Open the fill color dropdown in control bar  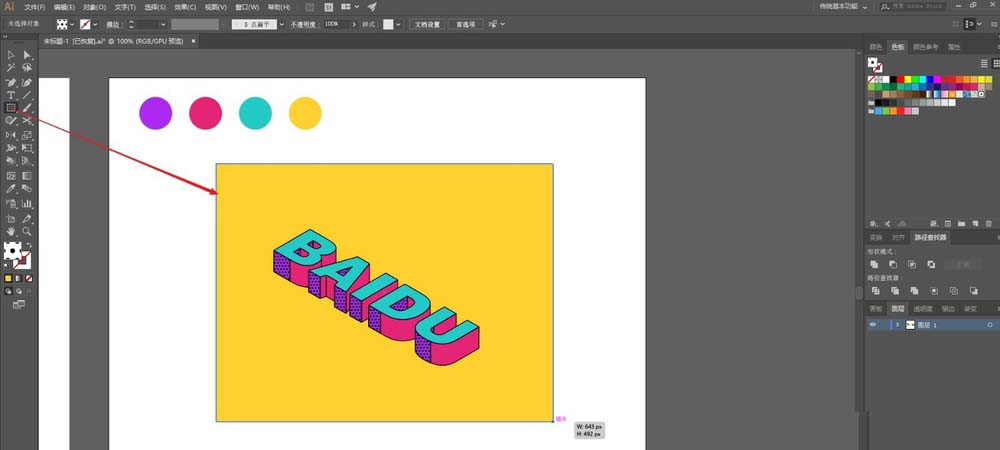pyautogui.click(x=72, y=24)
